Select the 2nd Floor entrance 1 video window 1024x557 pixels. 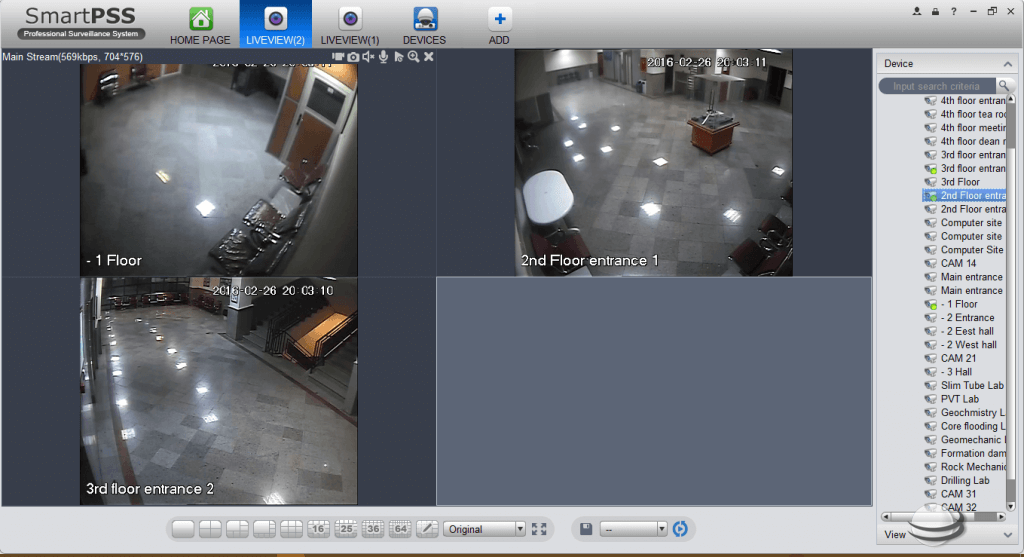pyautogui.click(x=654, y=163)
